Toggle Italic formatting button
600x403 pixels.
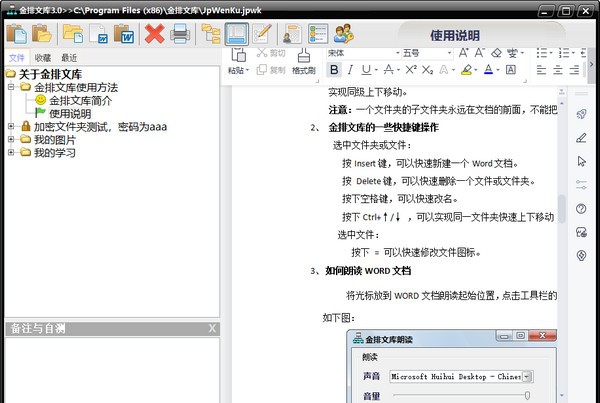click(x=350, y=70)
